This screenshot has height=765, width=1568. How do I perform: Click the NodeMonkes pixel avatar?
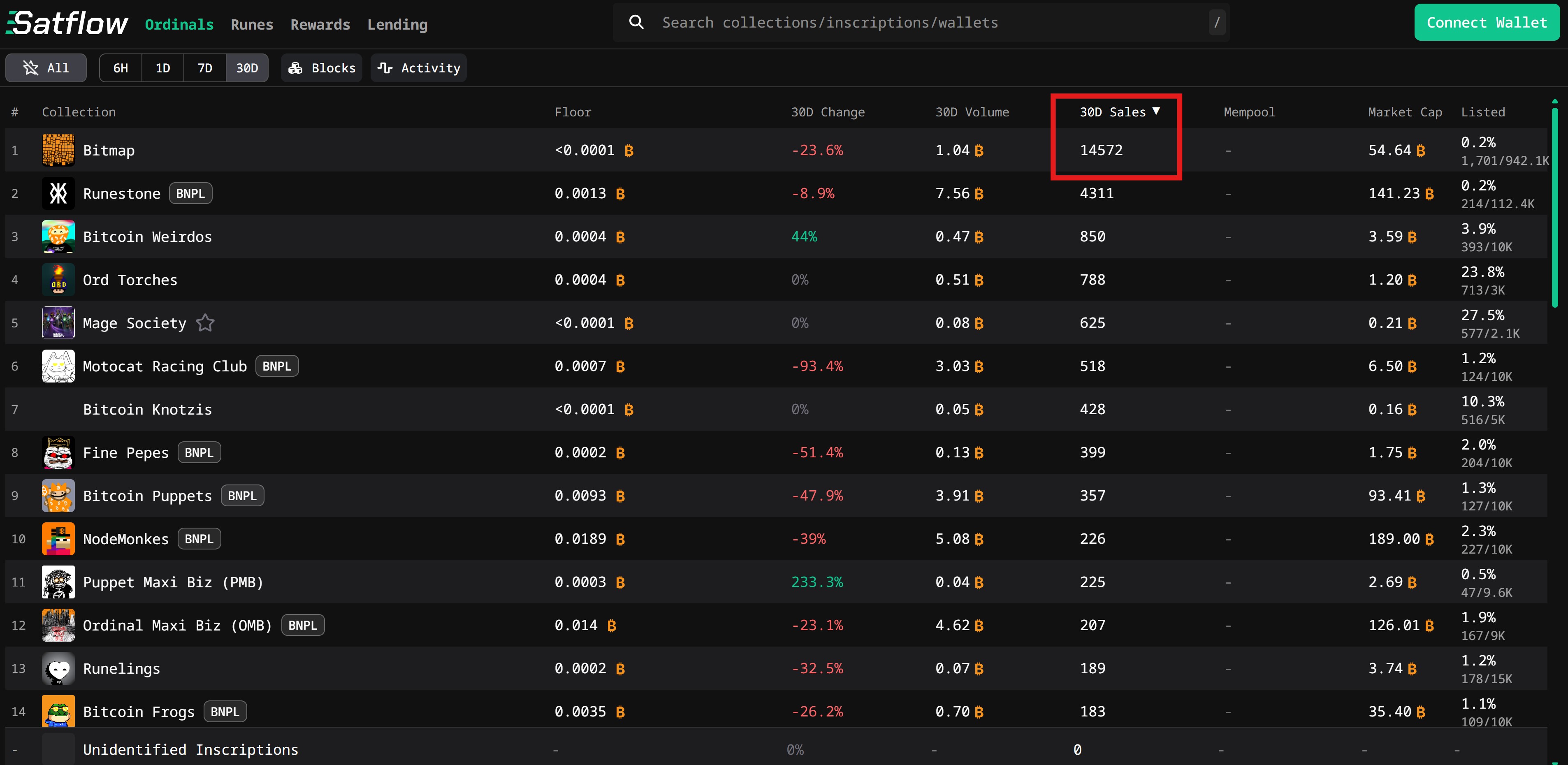58,539
